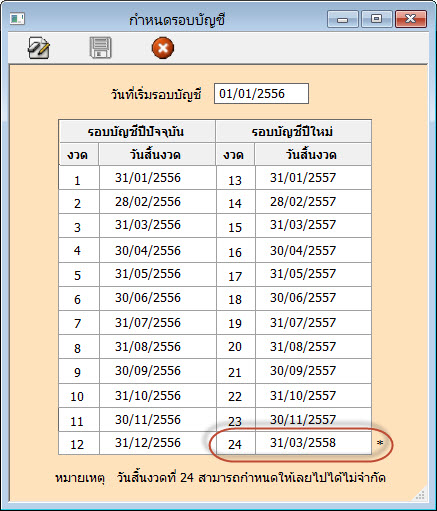Image resolution: width=437 pixels, height=511 pixels.
Task: Select cell 31/03/2557 for period 15
Action: coord(313,225)
